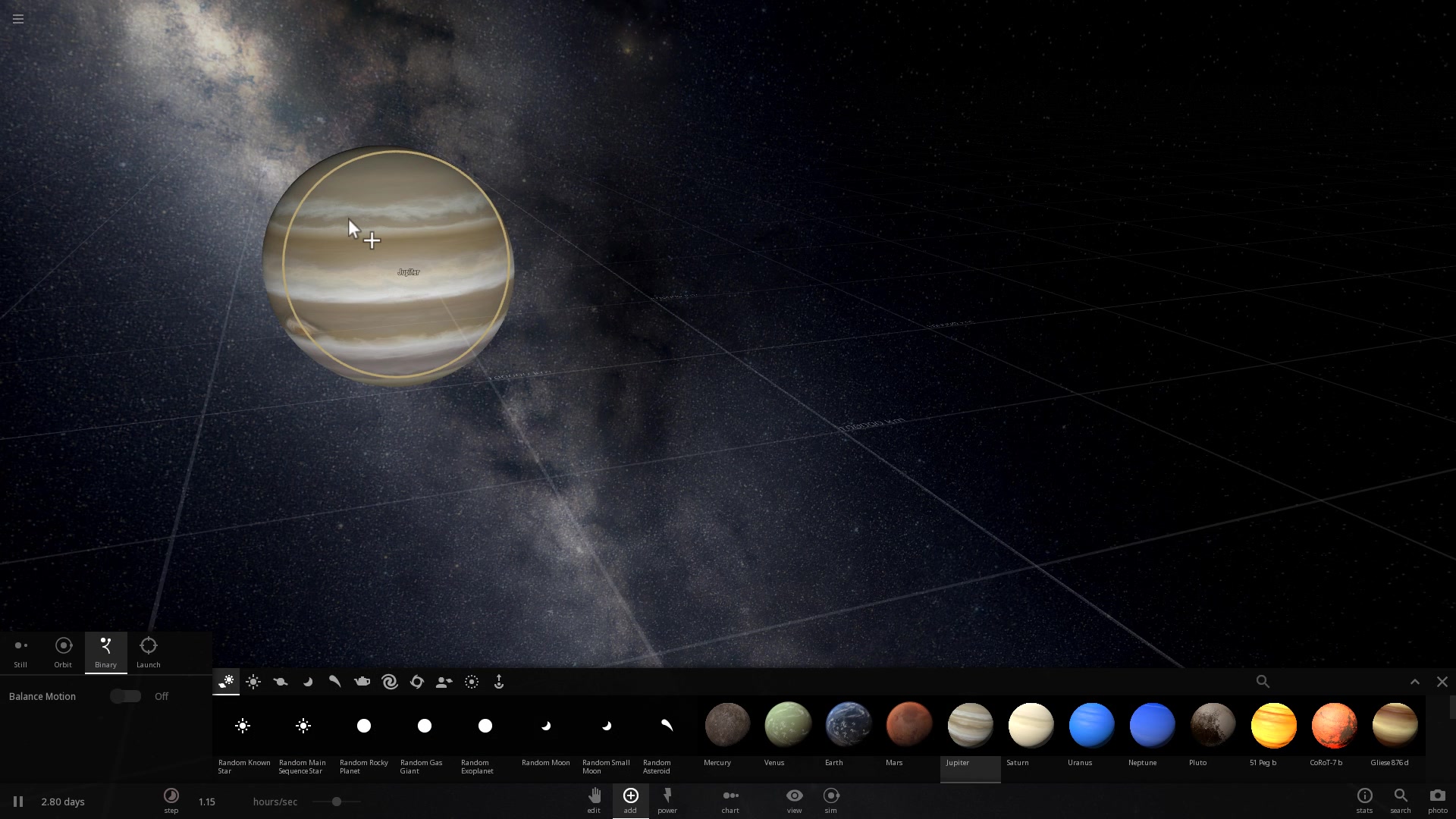Choose Random Known Star

point(243,739)
